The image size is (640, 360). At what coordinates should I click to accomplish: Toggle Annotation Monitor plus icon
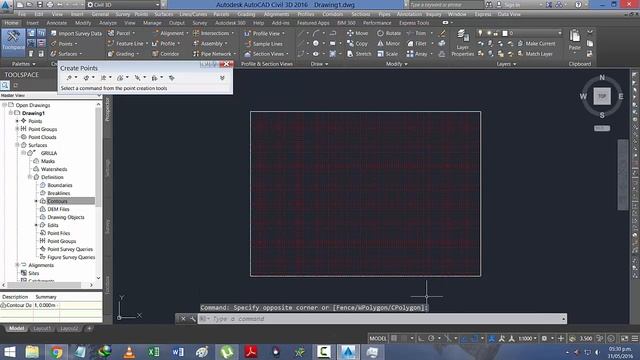click(x=561, y=338)
